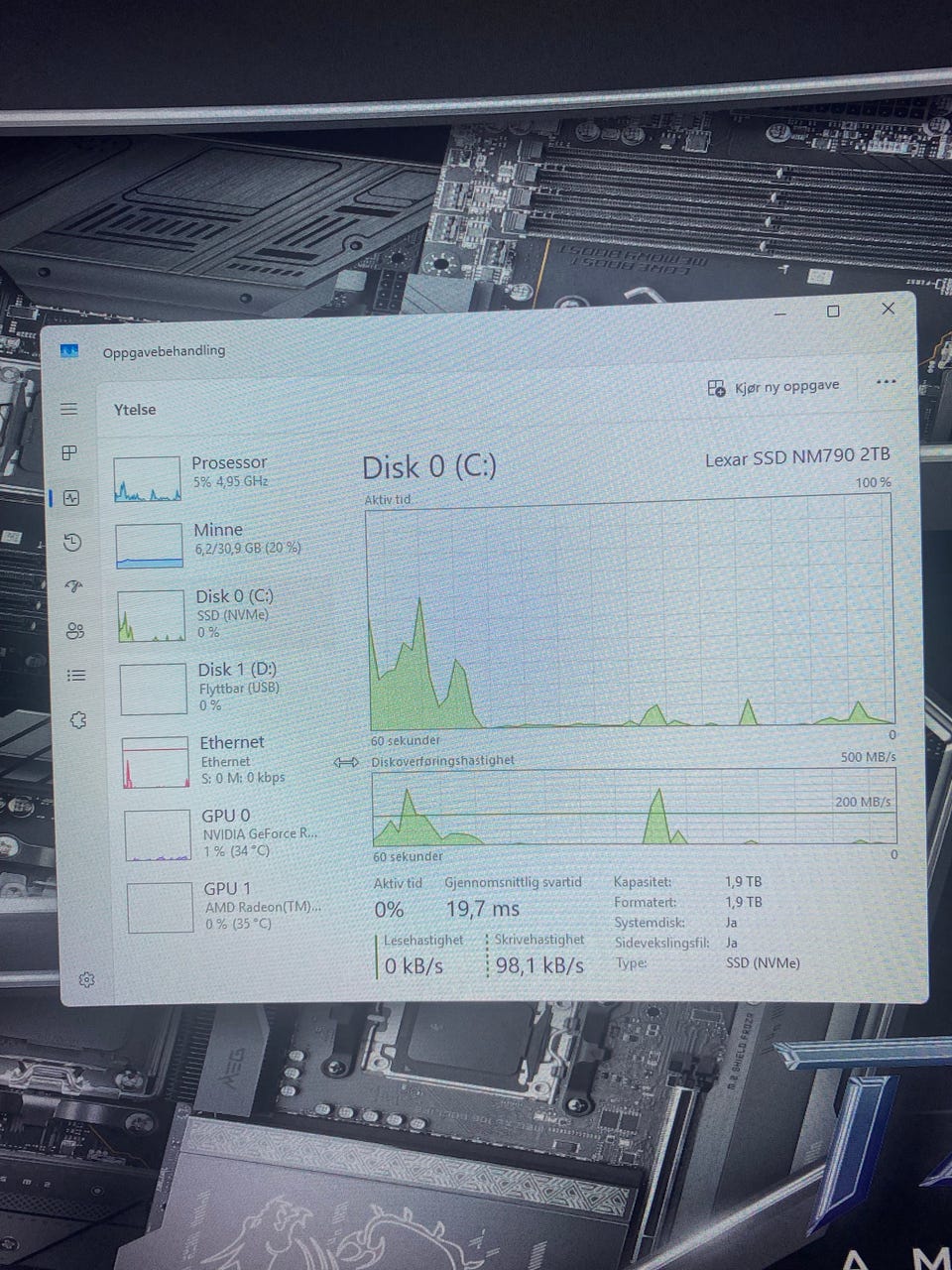The image size is (952, 1270).
Task: Open the Users page icon
Action: 74,630
